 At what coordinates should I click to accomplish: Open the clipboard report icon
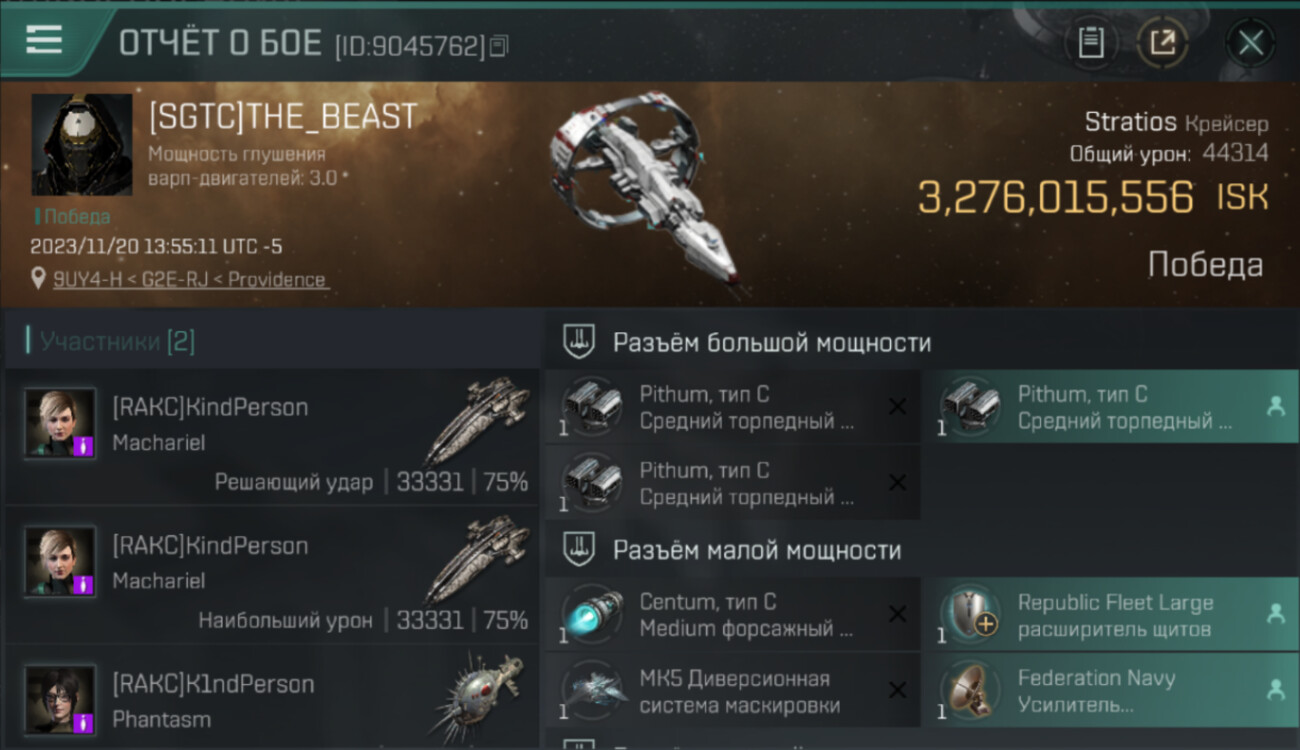click(x=1091, y=42)
